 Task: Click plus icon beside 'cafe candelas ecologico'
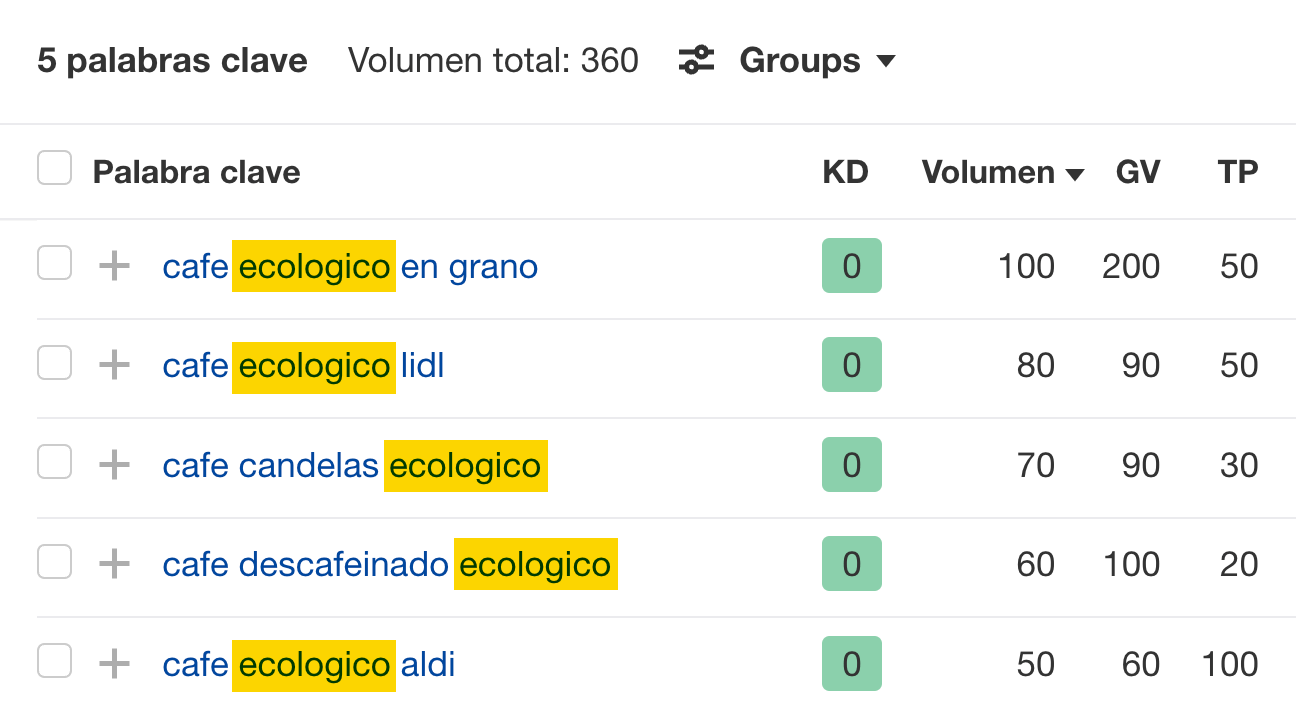click(115, 465)
